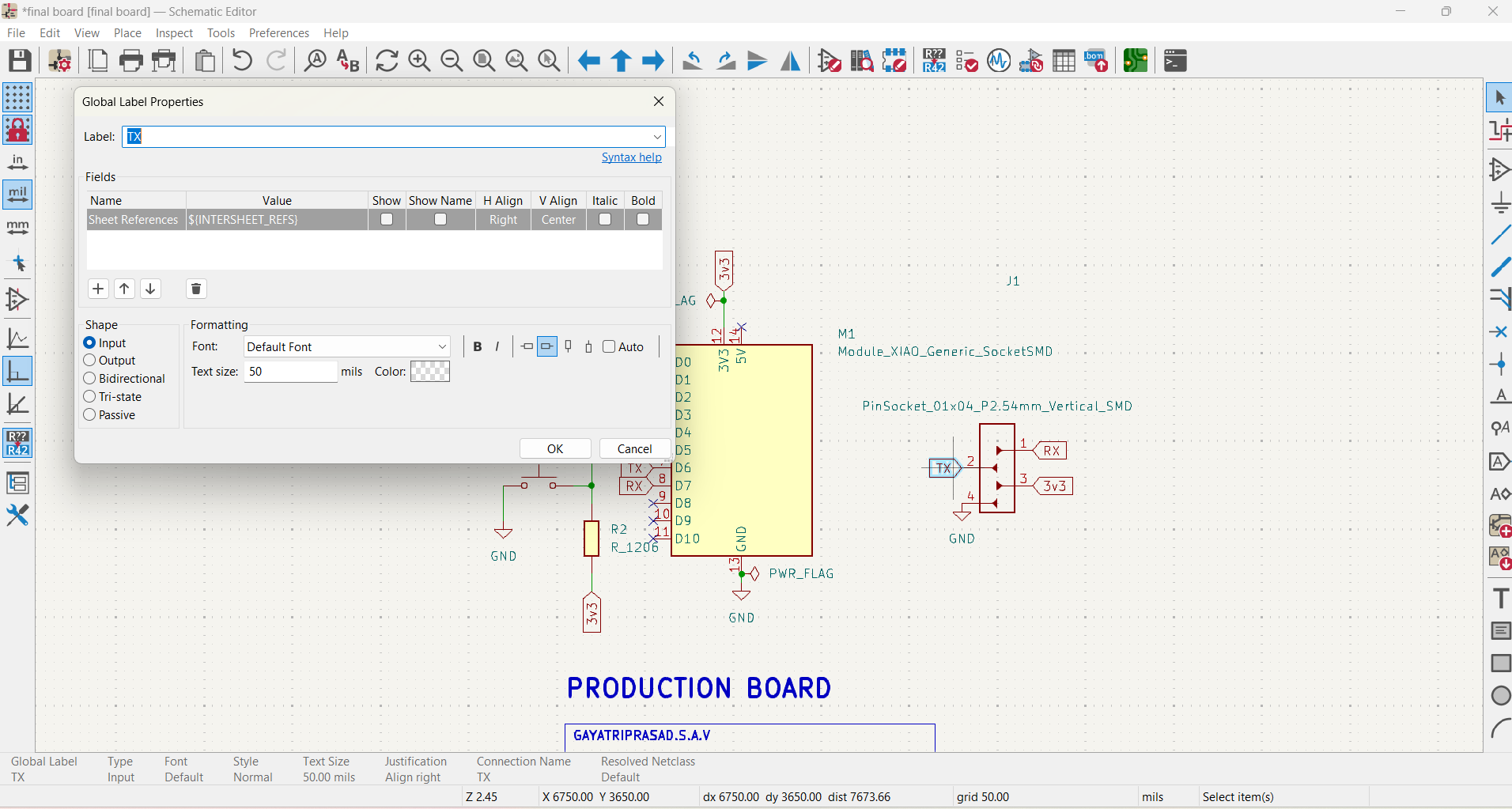Select the Add Text tool

pyautogui.click(x=1500, y=598)
